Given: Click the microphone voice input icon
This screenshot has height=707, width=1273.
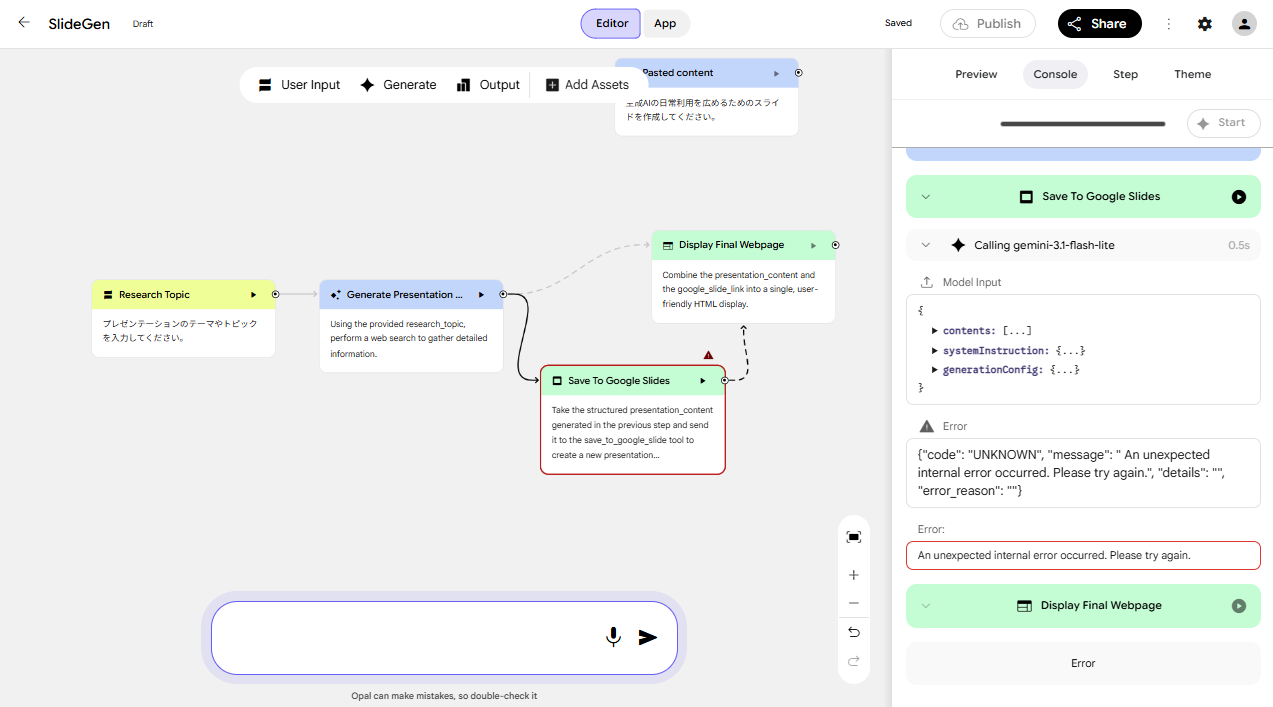Looking at the screenshot, I should (x=614, y=637).
